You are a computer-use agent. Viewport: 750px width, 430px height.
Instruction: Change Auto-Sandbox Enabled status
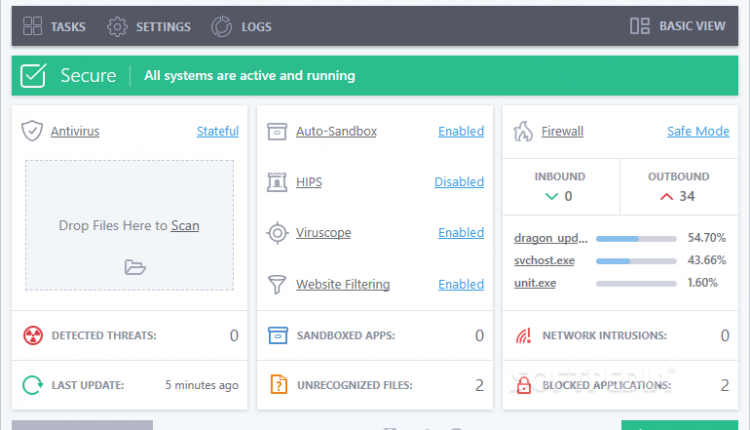(x=461, y=131)
